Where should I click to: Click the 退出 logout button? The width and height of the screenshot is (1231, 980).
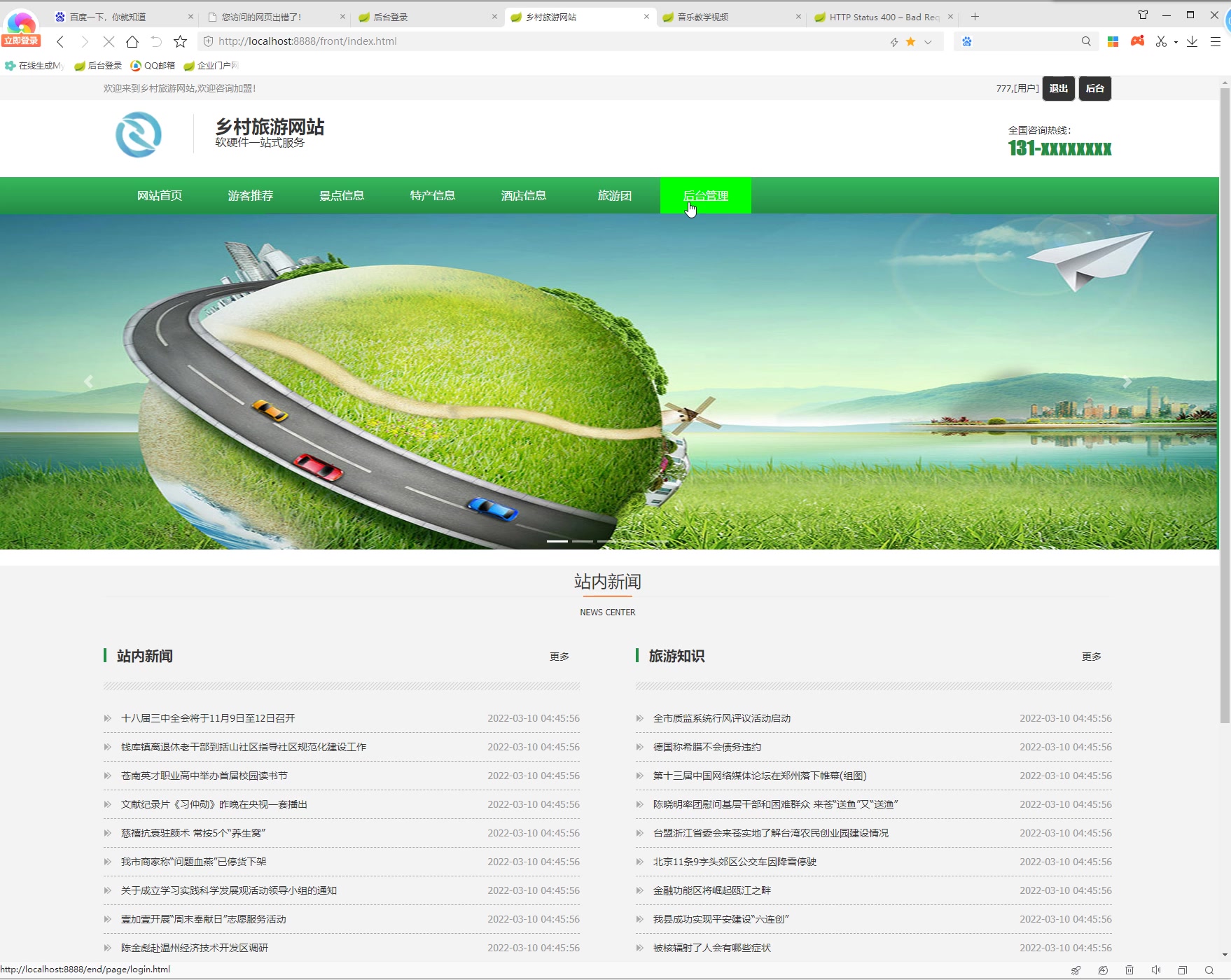(x=1058, y=88)
